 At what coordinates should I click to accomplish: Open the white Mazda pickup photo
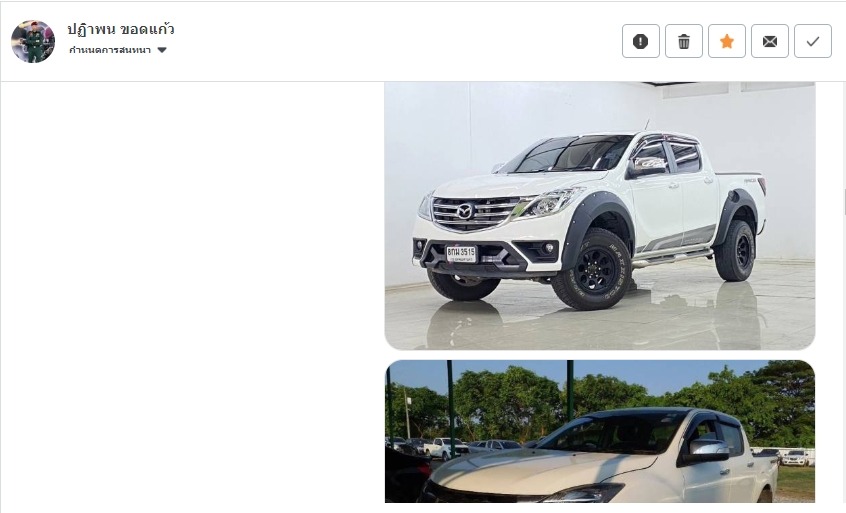[599, 216]
